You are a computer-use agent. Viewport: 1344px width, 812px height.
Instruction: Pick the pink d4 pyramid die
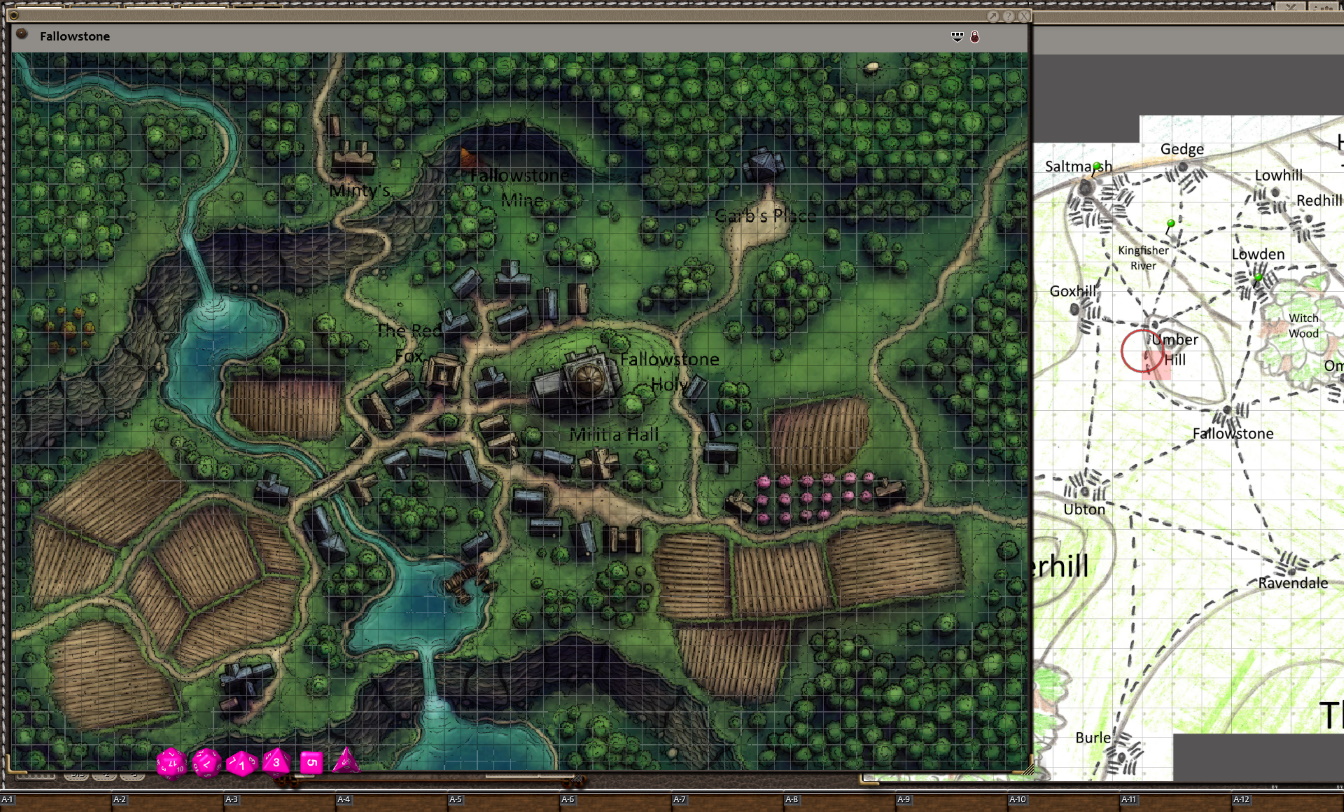coord(345,761)
